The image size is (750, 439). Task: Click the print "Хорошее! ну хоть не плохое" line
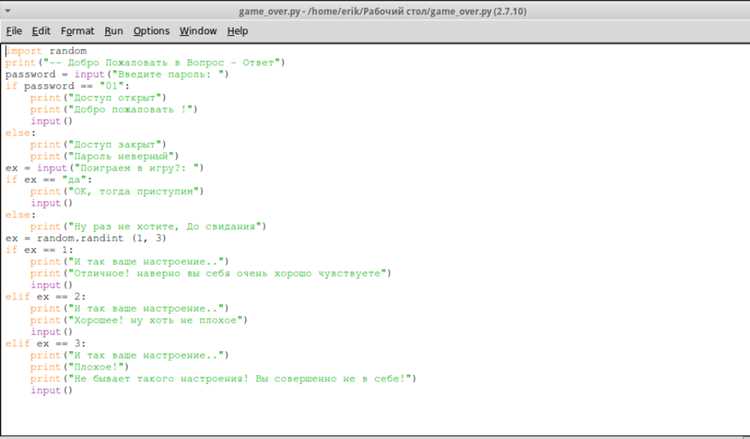tap(139, 320)
